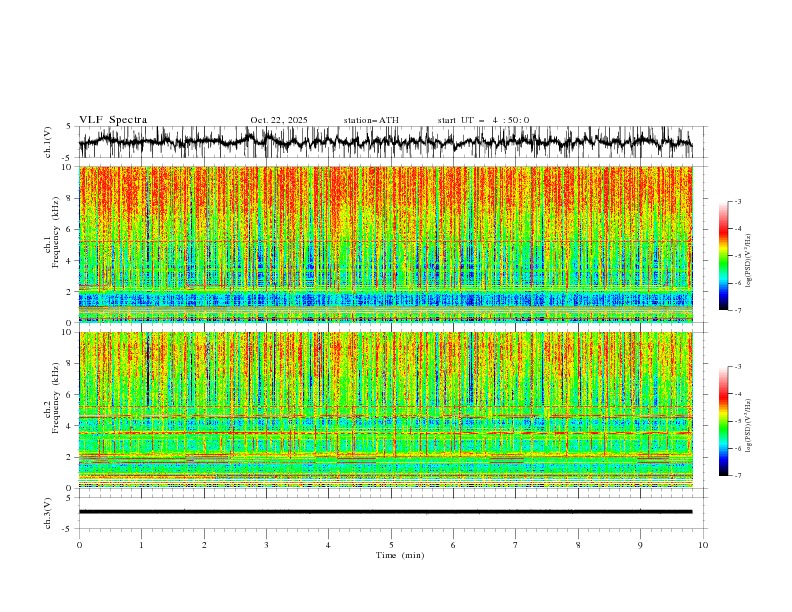Select the "ch.1 Frequency (kHz)" axis label

[52, 244]
